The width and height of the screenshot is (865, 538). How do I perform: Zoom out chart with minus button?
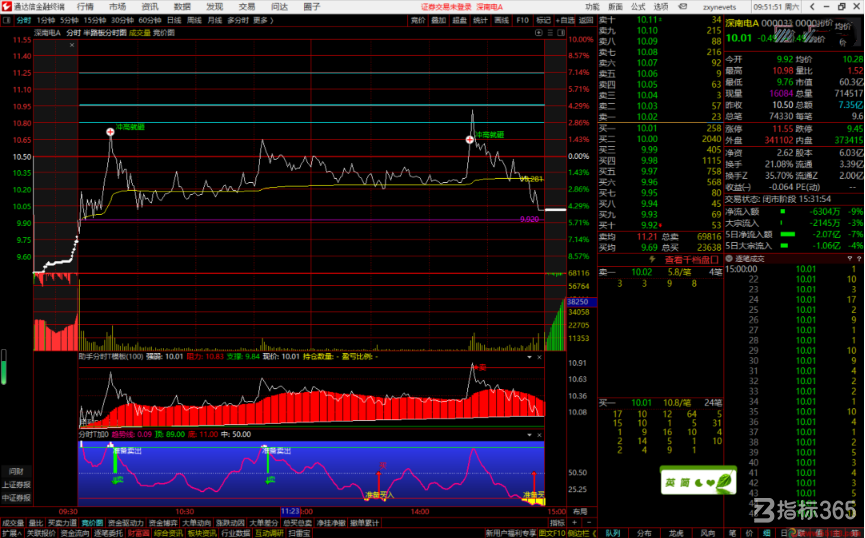pos(588,523)
